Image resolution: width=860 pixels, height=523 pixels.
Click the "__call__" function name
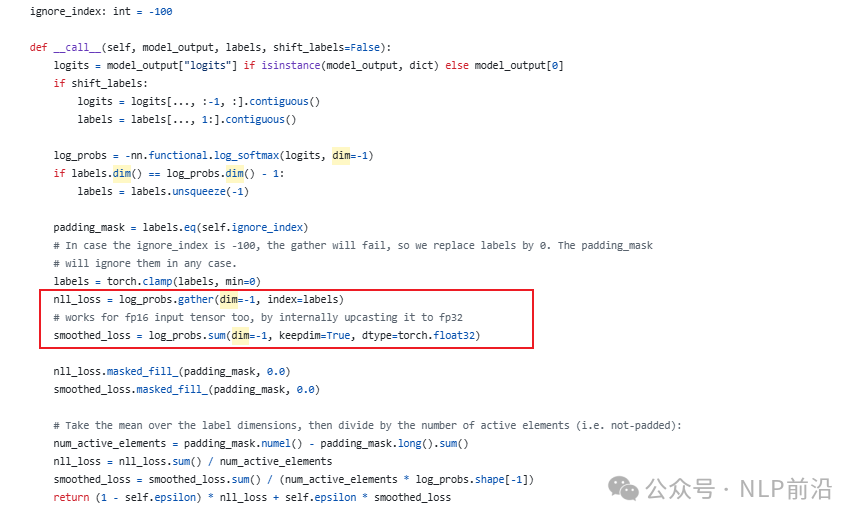click(x=77, y=47)
